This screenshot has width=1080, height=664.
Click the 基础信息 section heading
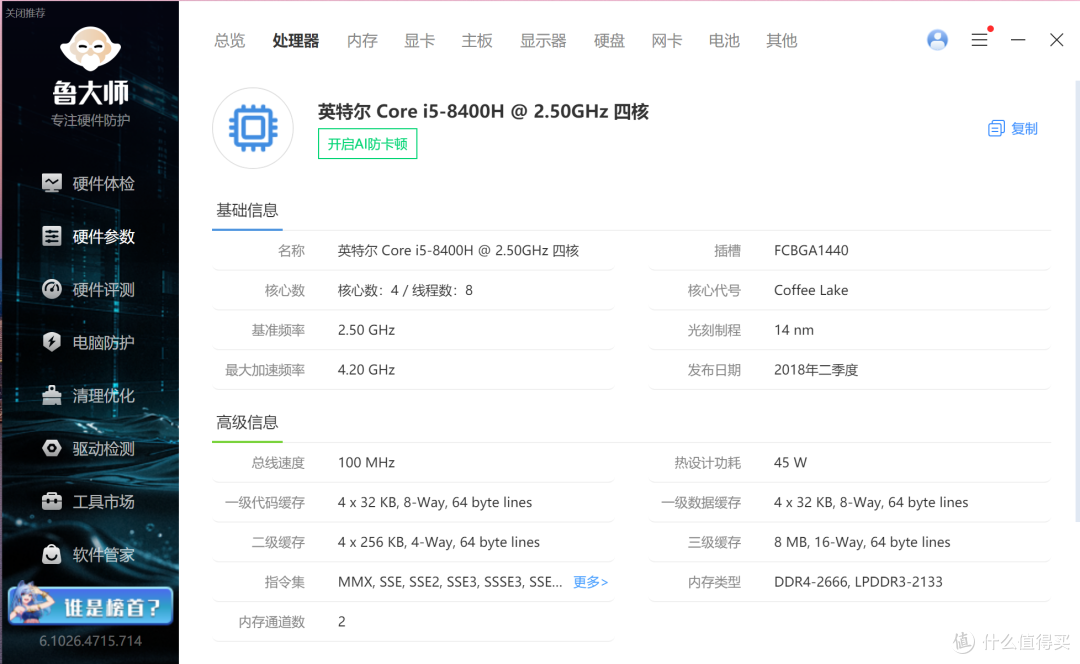tap(247, 210)
